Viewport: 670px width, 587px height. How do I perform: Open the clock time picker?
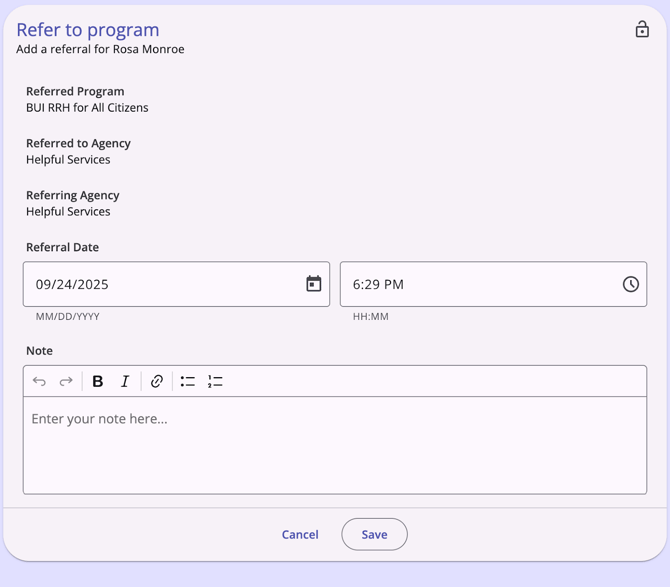(630, 284)
